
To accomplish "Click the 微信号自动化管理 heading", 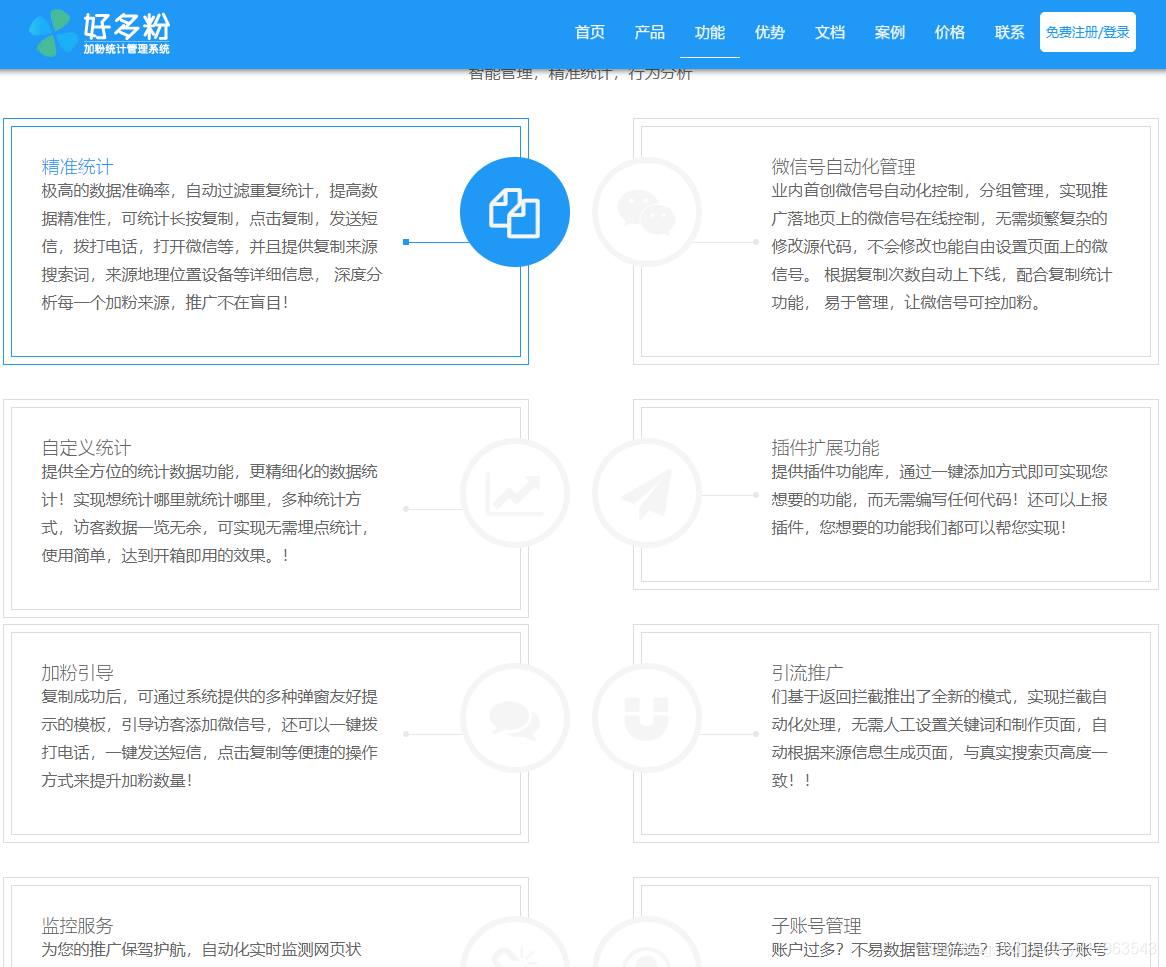I will pos(843,167).
